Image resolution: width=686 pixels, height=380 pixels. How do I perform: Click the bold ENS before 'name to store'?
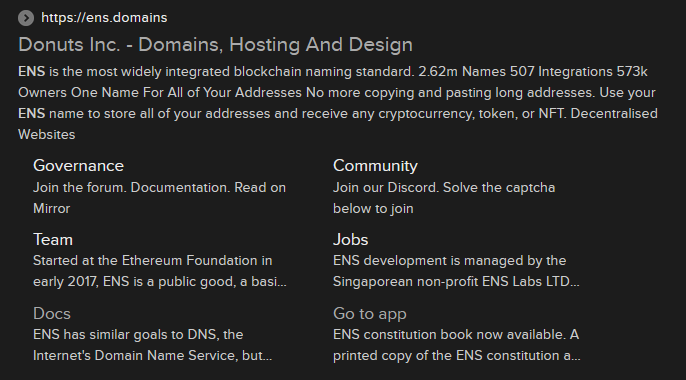point(32,114)
